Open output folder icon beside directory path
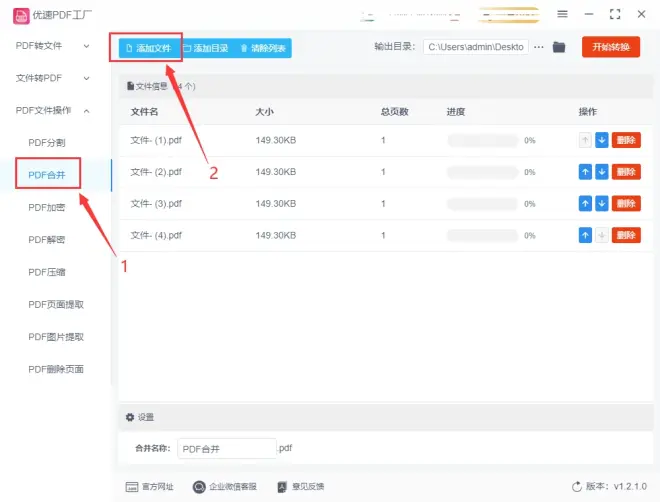This screenshot has width=660, height=502. (559, 47)
